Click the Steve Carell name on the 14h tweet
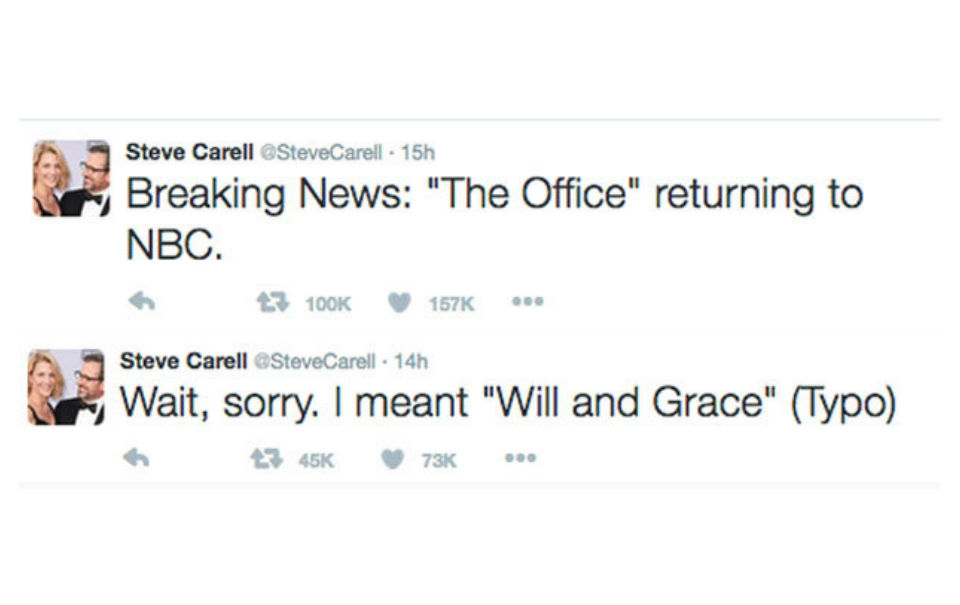The image size is (960, 605). click(x=184, y=360)
